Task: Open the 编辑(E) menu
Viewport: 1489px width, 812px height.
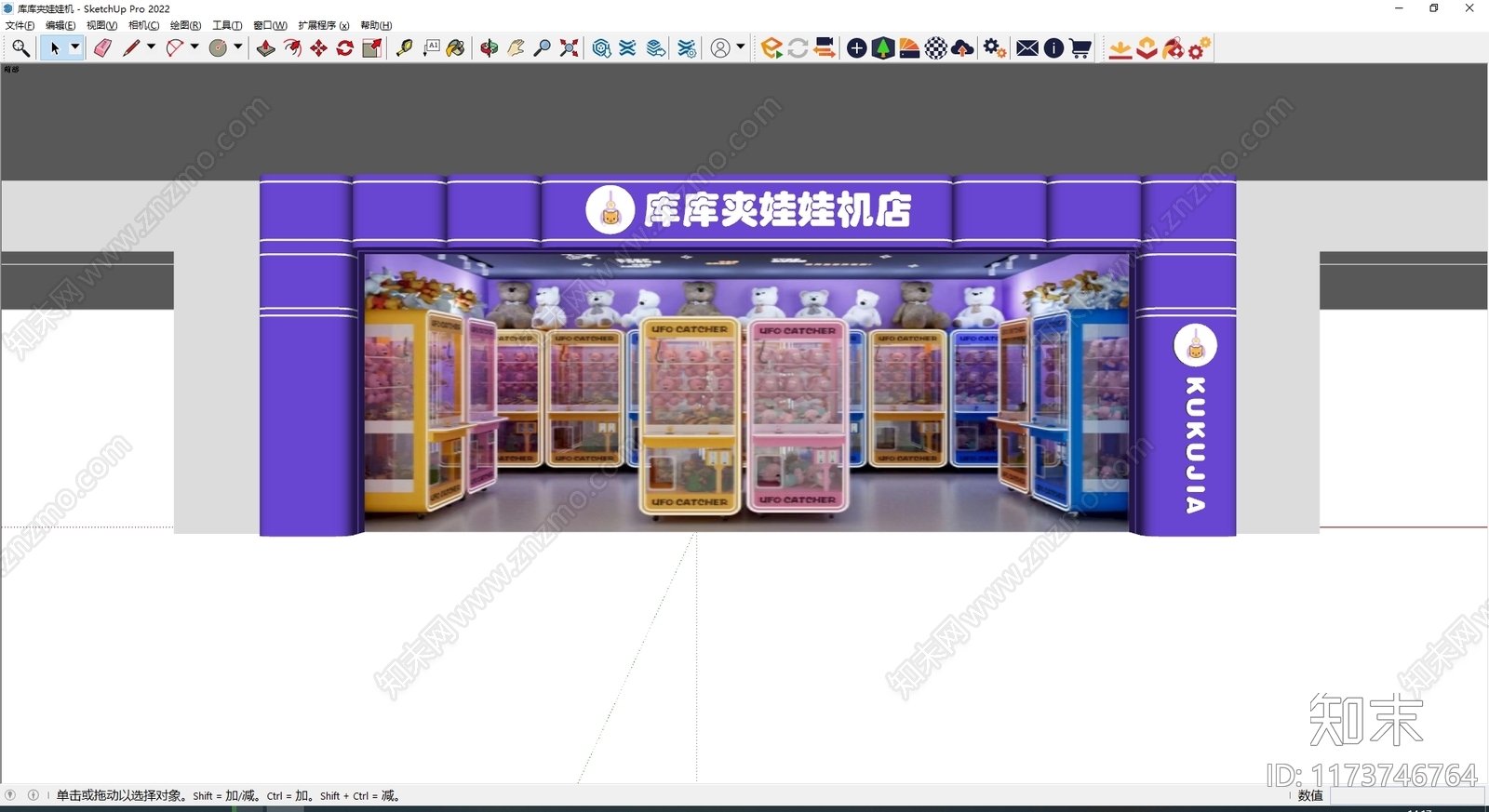Action: pyautogui.click(x=60, y=25)
